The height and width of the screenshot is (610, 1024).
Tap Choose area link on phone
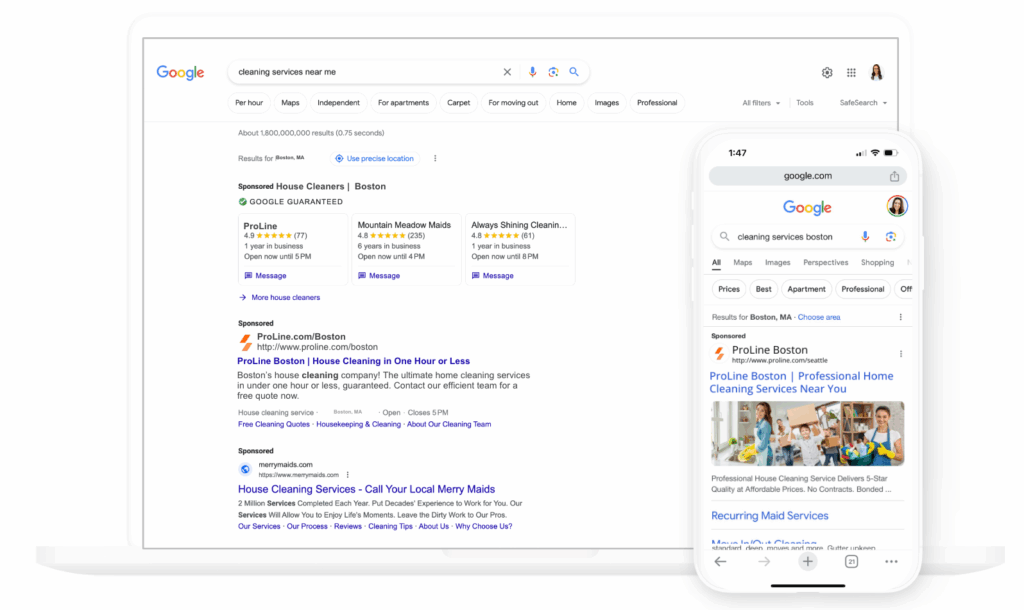tap(819, 317)
